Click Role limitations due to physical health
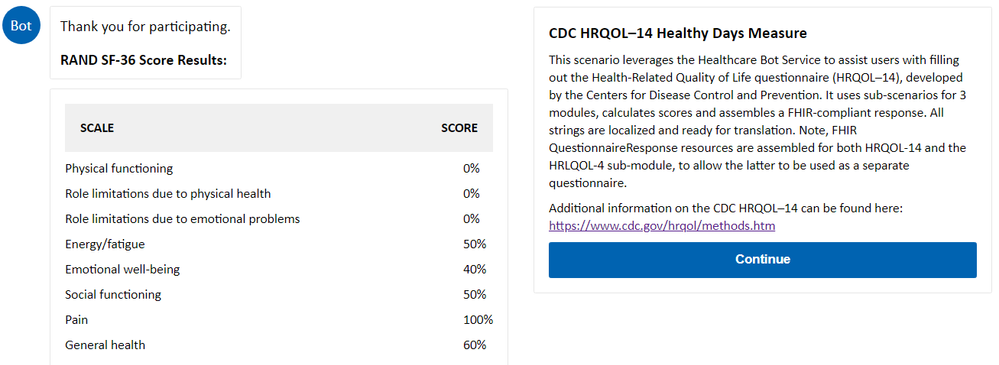The height and width of the screenshot is (365, 999). point(168,194)
